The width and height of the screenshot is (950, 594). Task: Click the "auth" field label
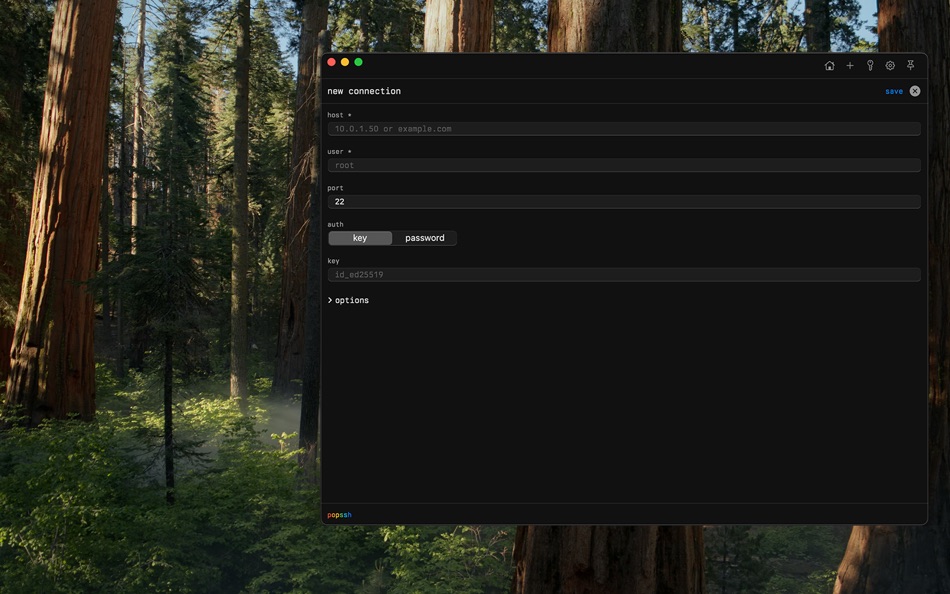tap(335, 224)
